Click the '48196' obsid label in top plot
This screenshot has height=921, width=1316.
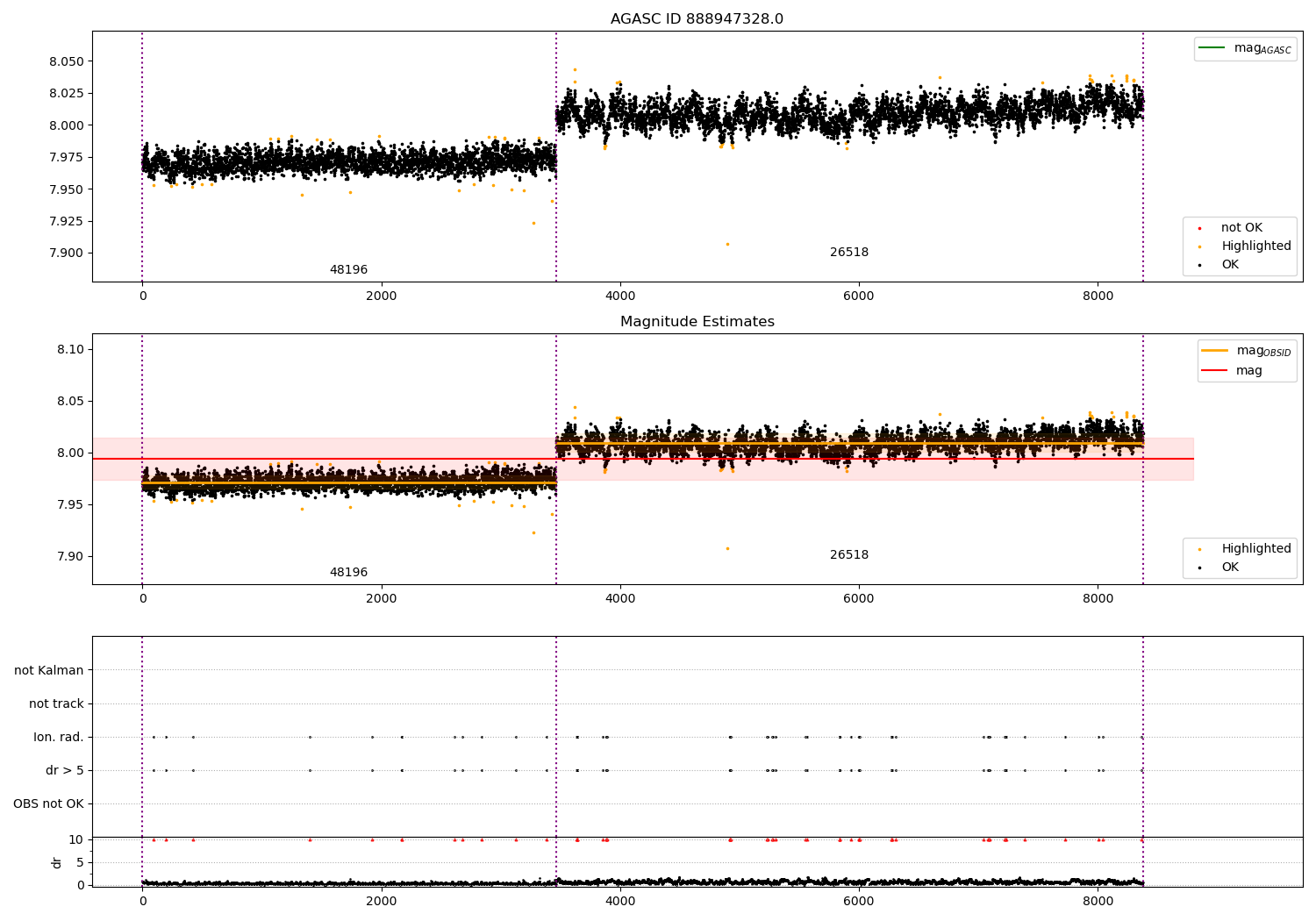(x=348, y=270)
